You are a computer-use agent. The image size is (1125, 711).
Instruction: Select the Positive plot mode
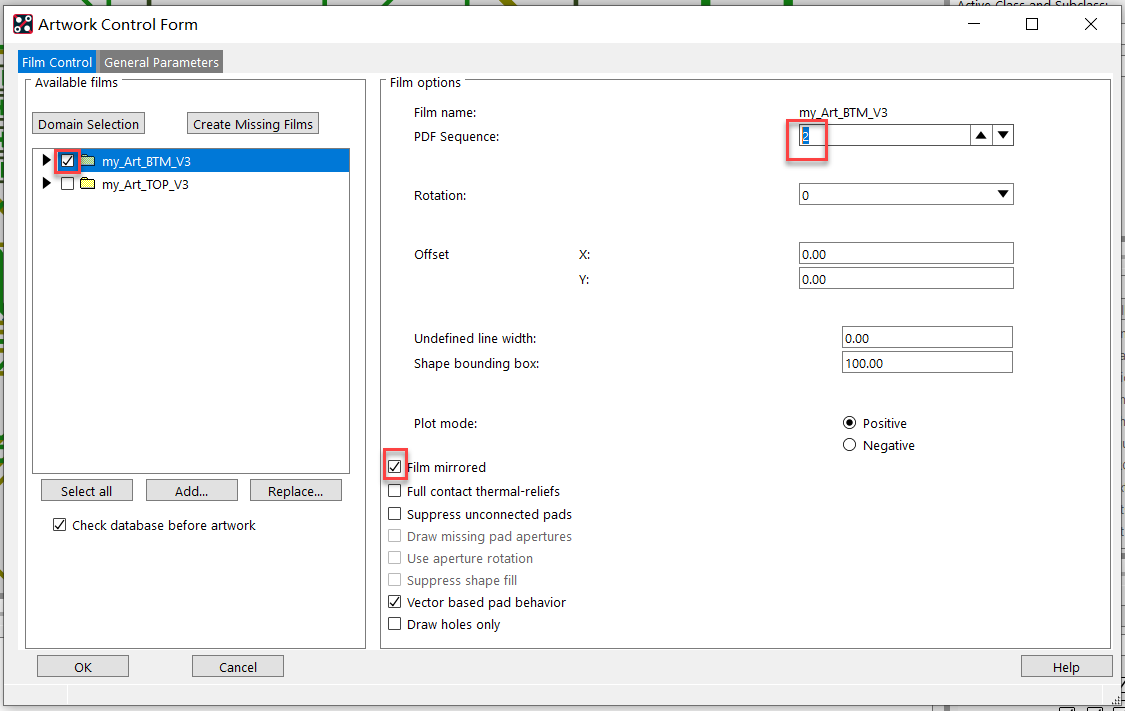[850, 423]
